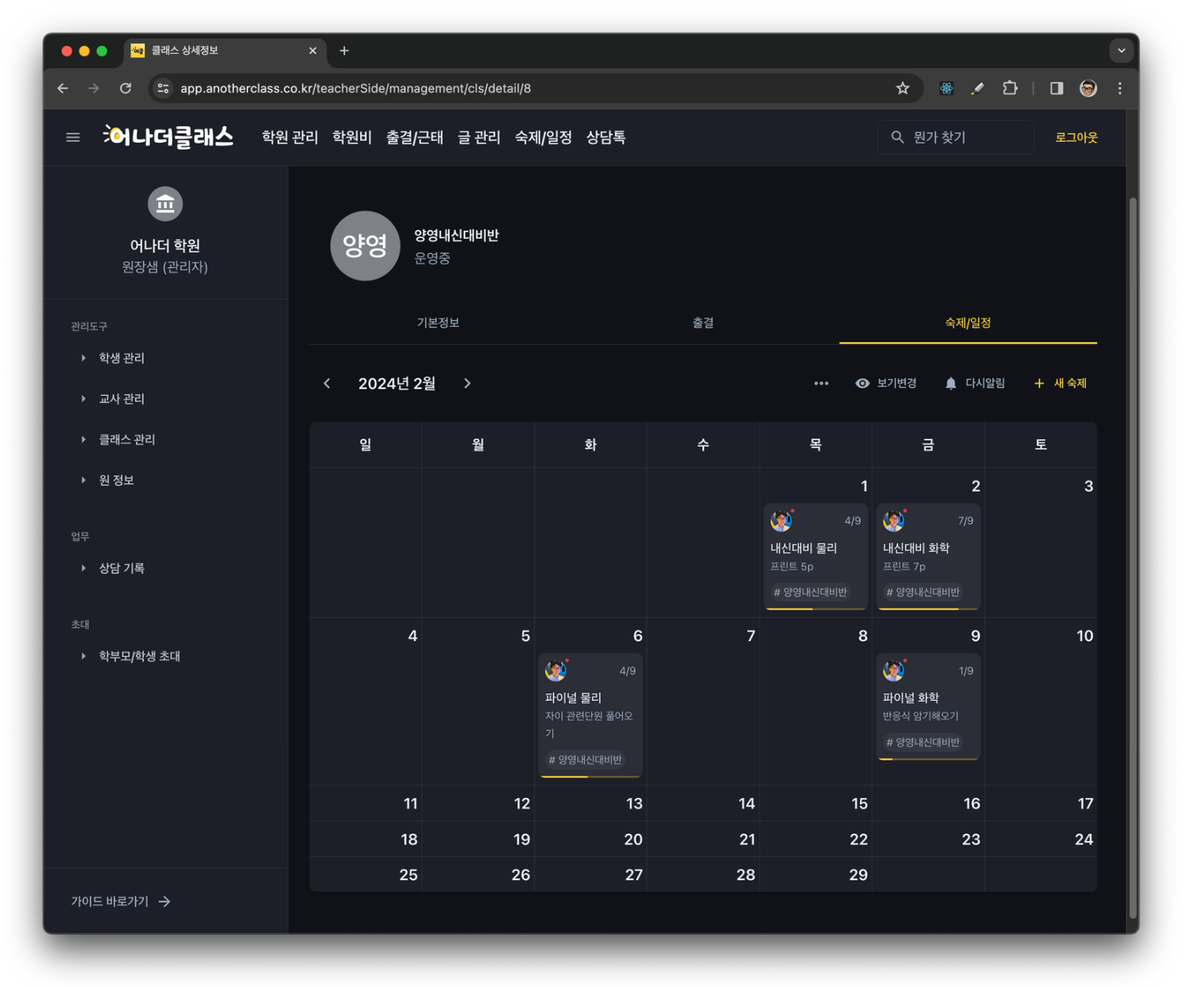
Task: Switch to the 기본정보 tab
Action: [x=438, y=323]
